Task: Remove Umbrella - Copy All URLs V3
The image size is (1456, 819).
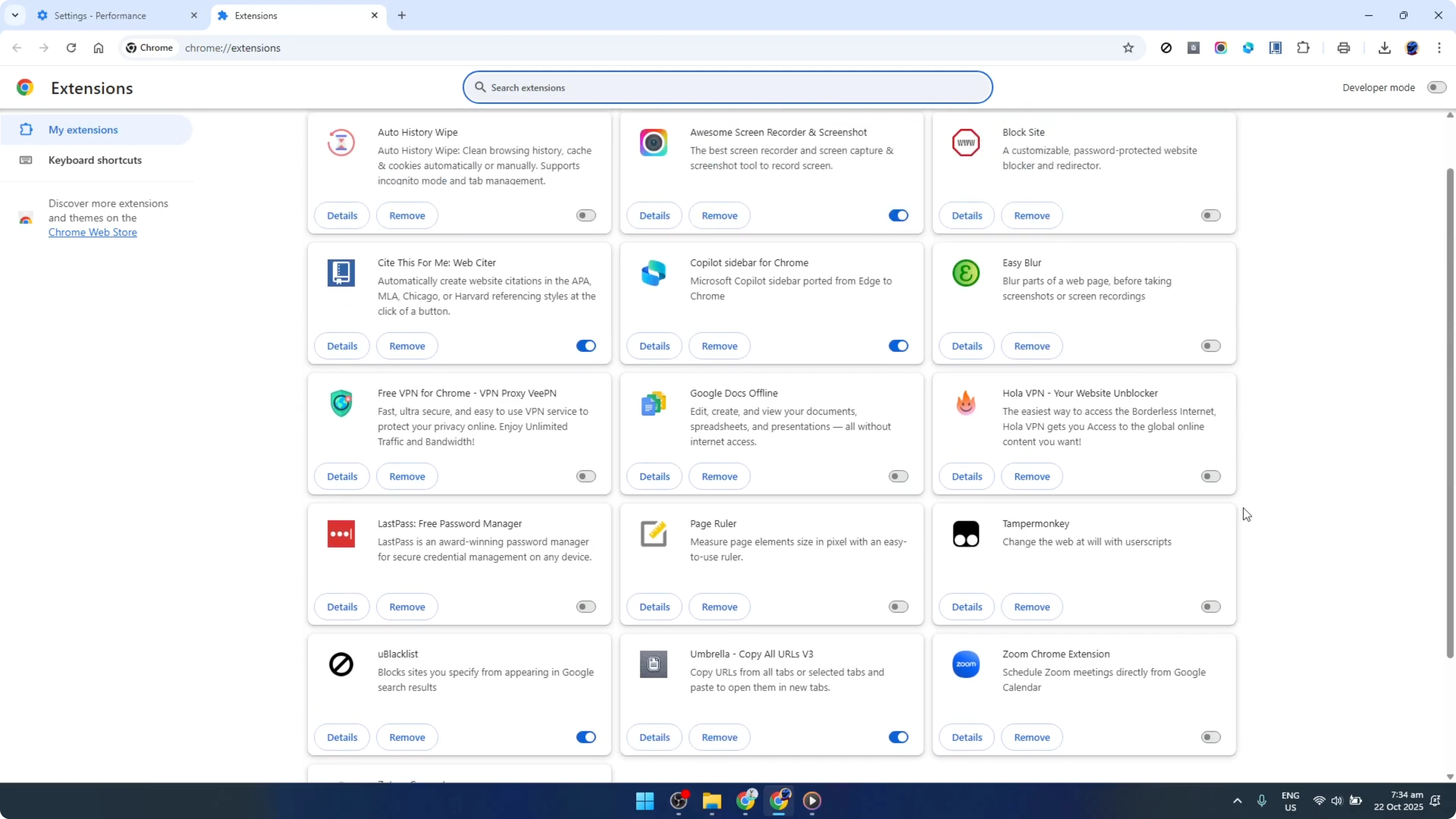Action: (720, 737)
